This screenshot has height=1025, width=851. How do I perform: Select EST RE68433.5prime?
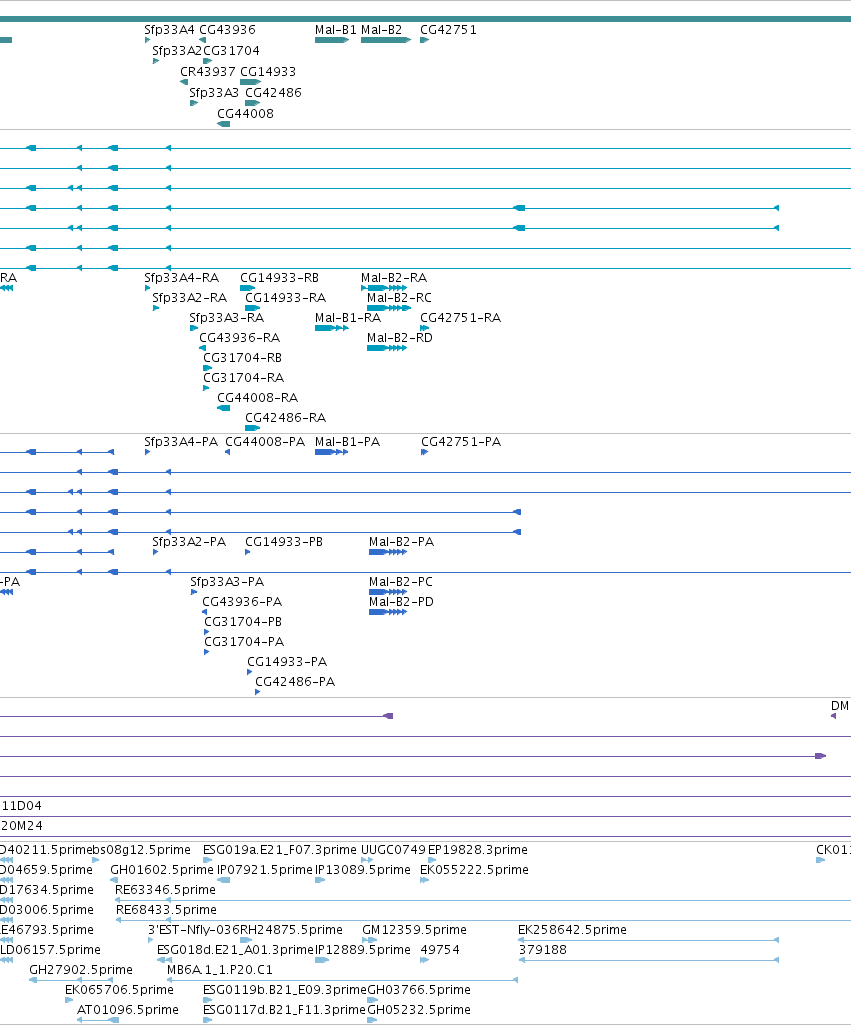(167, 910)
